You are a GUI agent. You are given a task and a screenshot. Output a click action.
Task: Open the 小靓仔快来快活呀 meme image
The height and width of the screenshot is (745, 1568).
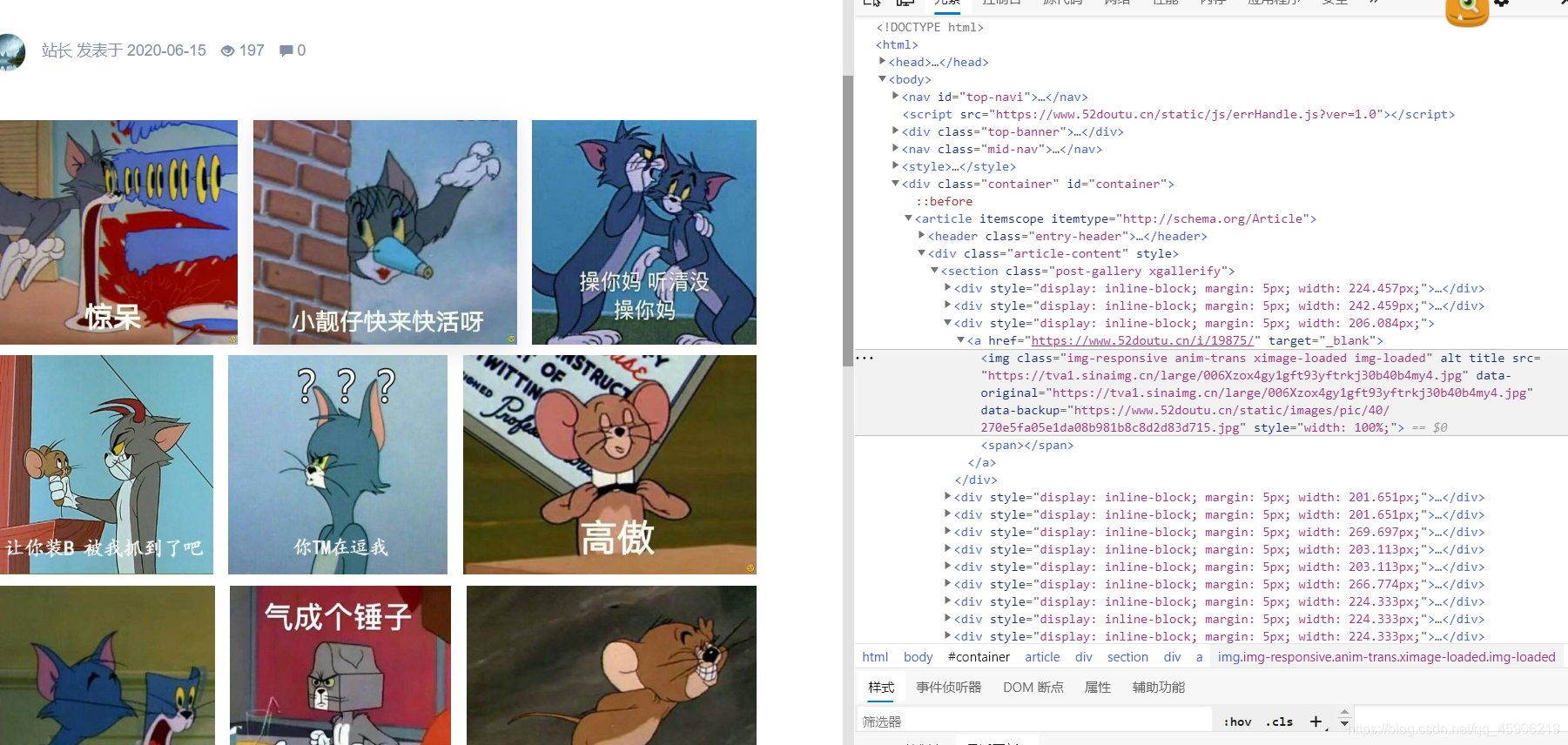(x=385, y=232)
